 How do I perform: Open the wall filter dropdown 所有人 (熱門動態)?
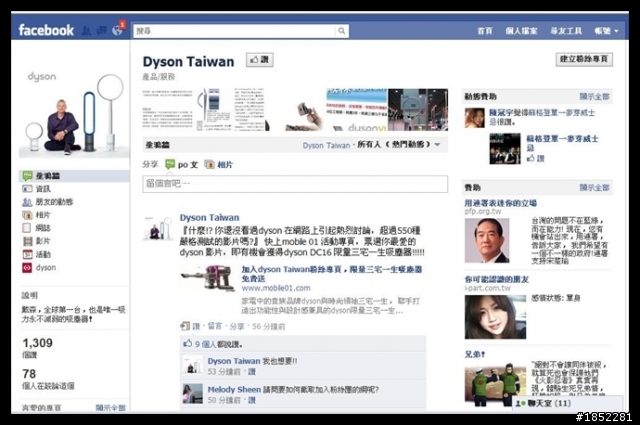[x=398, y=145]
